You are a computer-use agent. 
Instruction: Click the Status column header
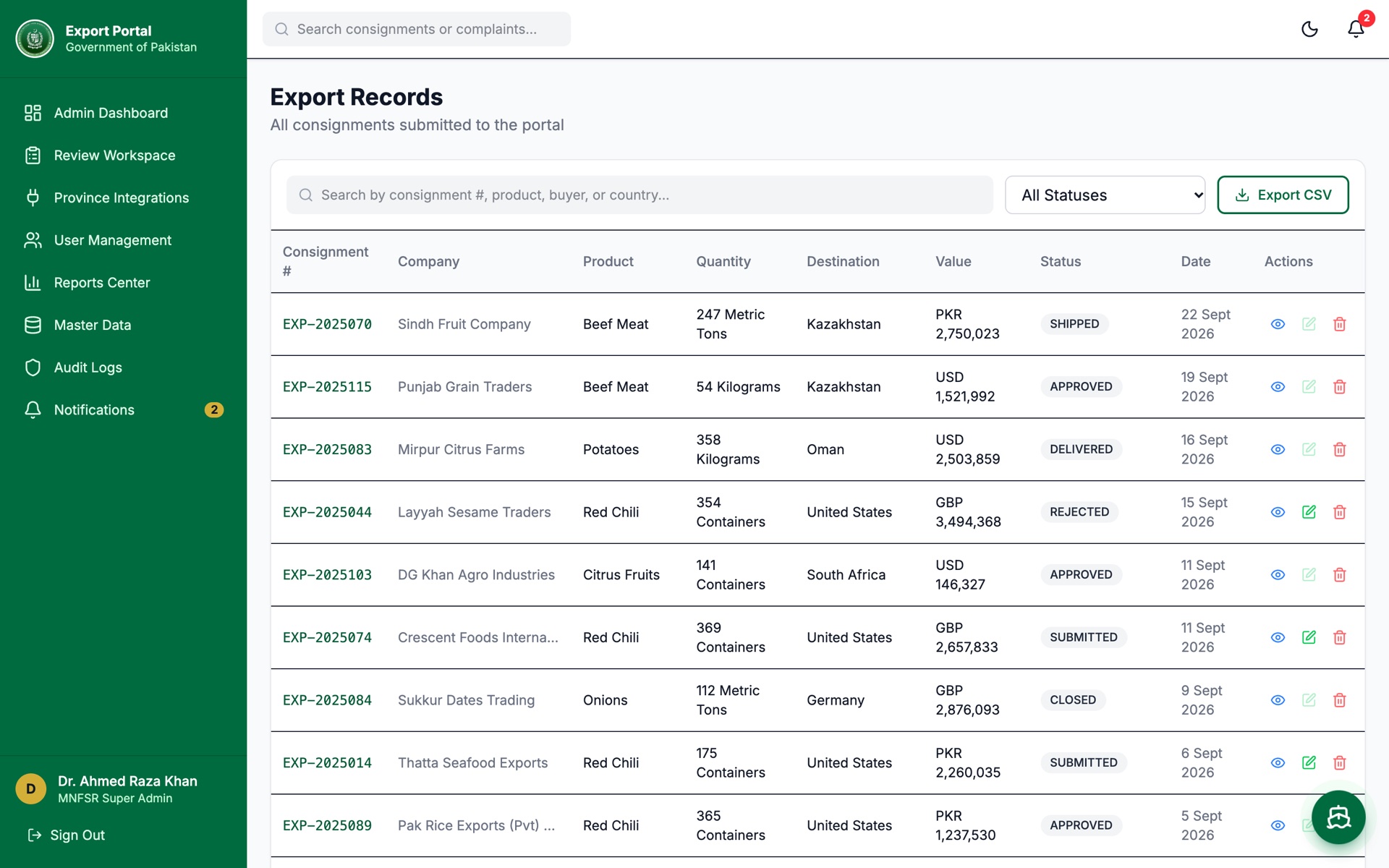coord(1061,261)
